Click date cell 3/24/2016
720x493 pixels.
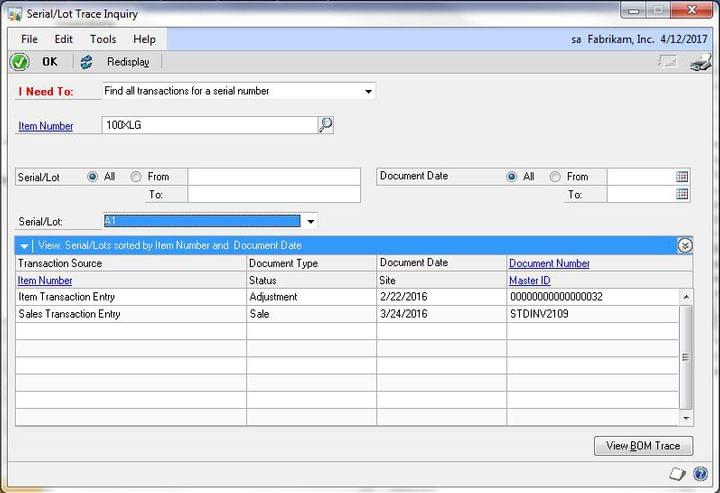(x=441, y=314)
